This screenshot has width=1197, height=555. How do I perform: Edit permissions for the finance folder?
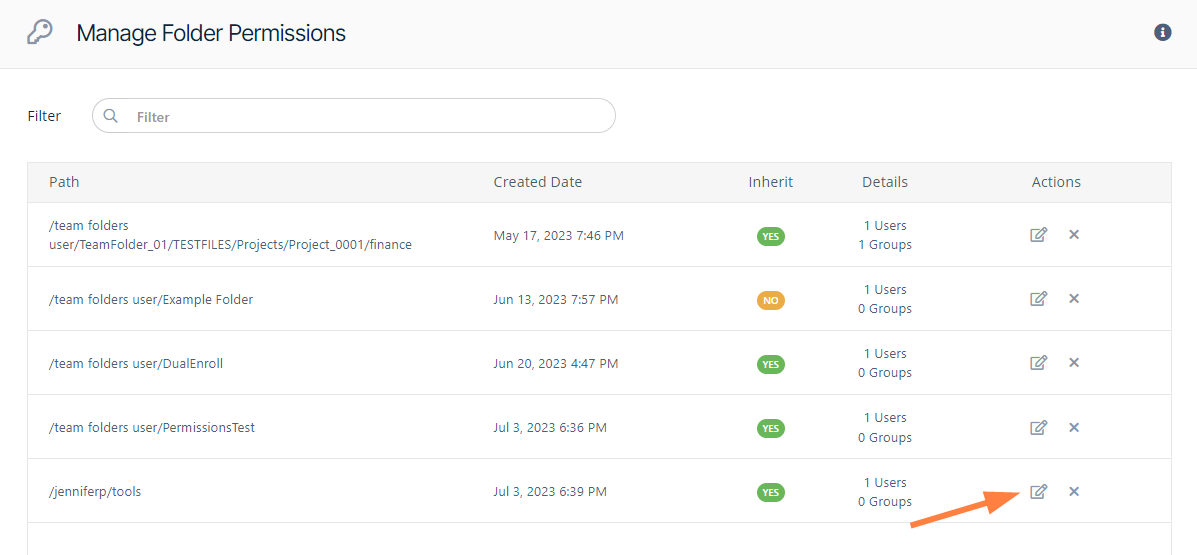pos(1039,235)
